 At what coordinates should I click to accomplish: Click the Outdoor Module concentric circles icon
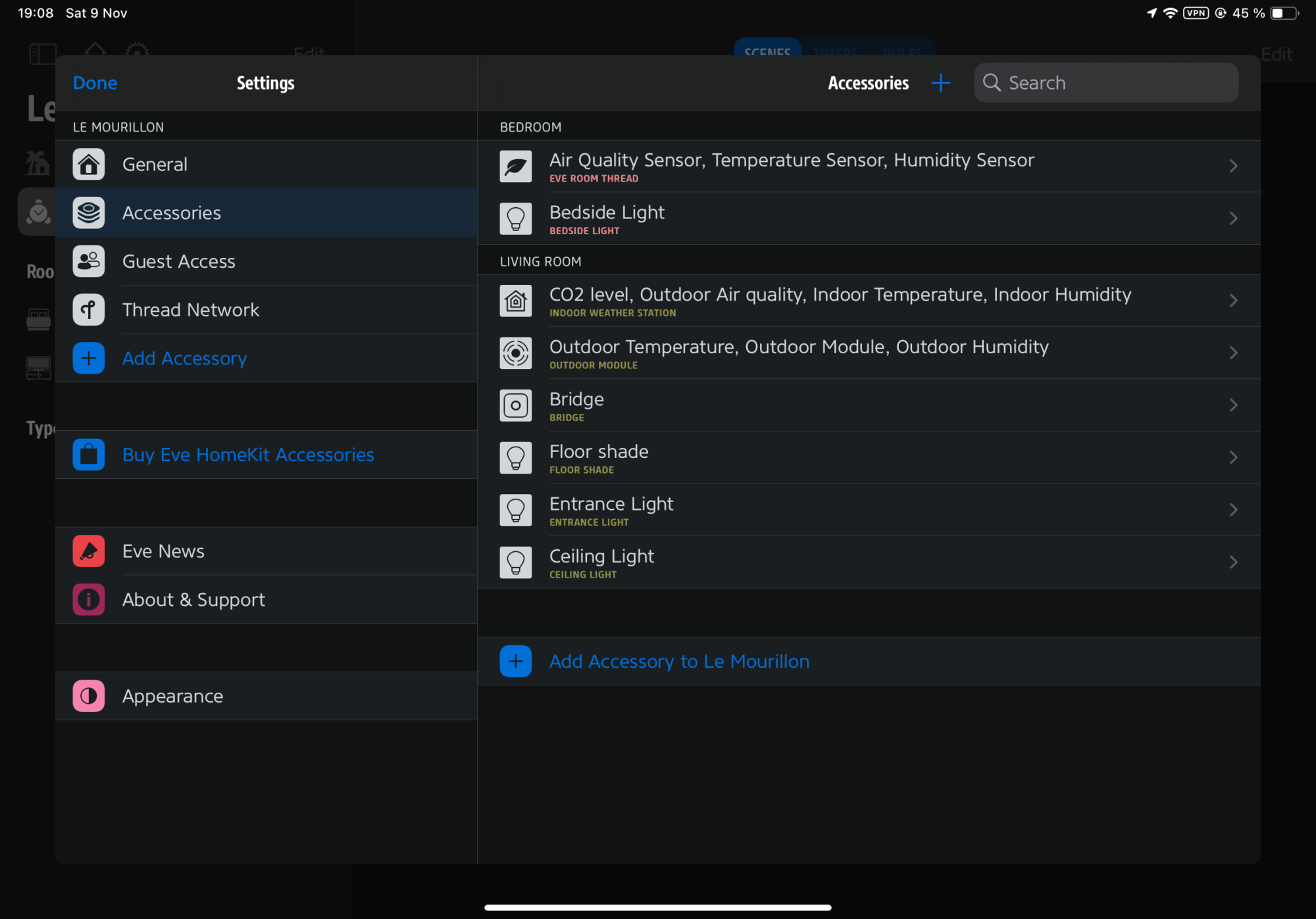(515, 353)
